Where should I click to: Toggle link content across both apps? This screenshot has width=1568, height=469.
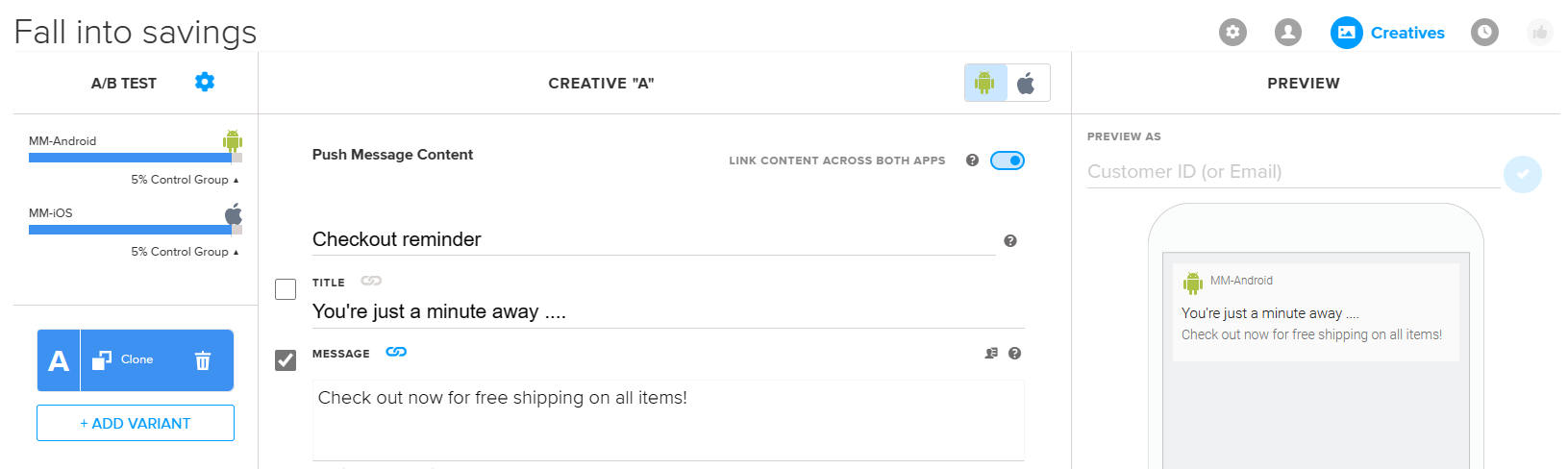coord(1008,160)
